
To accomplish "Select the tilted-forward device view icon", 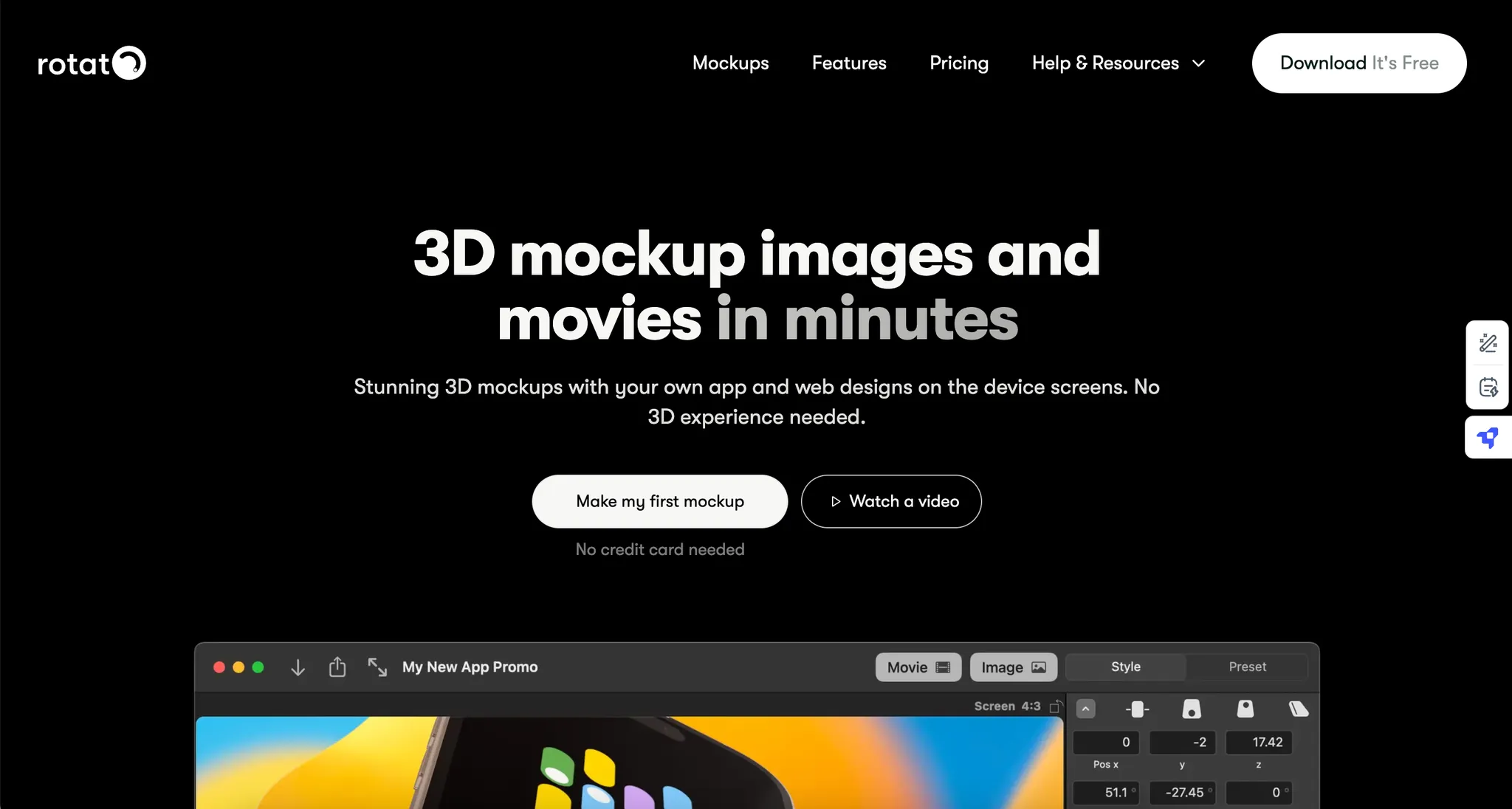I will tap(1192, 709).
